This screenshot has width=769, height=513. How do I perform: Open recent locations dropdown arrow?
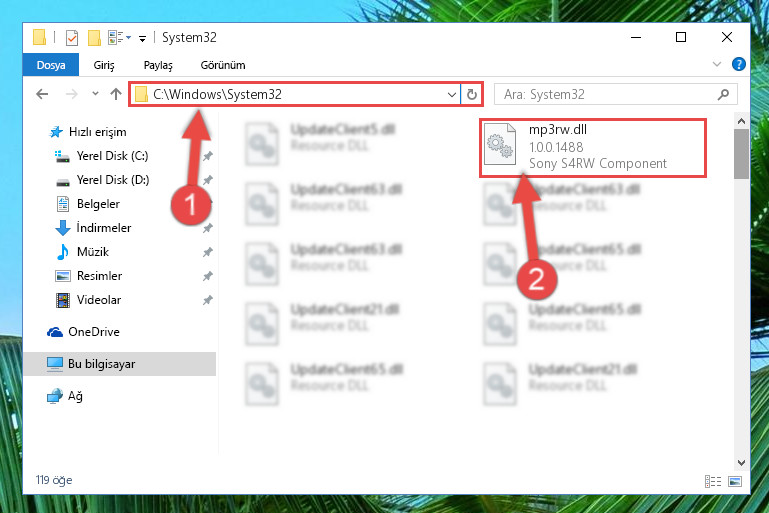(x=95, y=93)
